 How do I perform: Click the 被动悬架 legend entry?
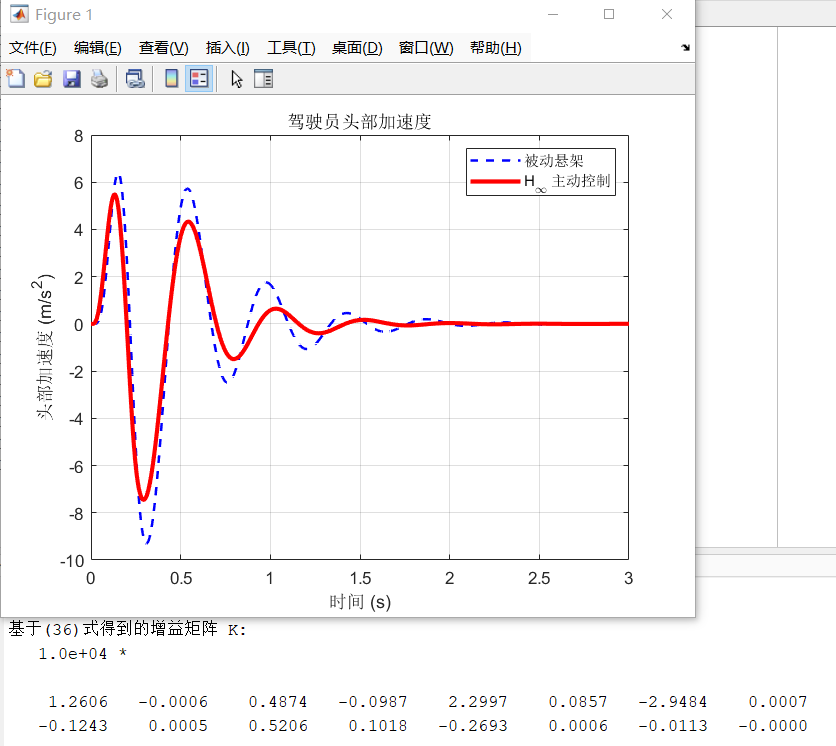pos(554,161)
